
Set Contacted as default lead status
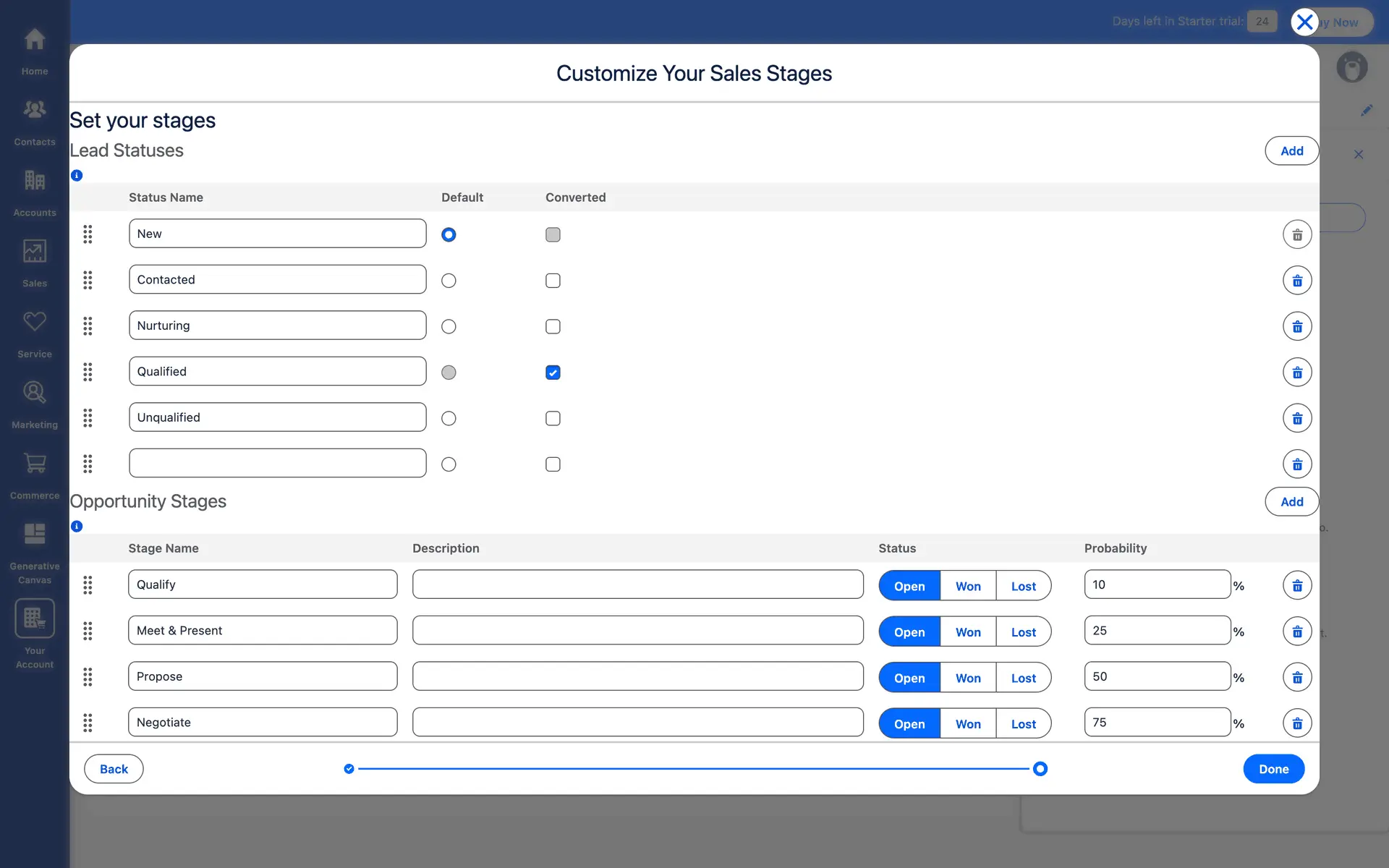tap(449, 281)
